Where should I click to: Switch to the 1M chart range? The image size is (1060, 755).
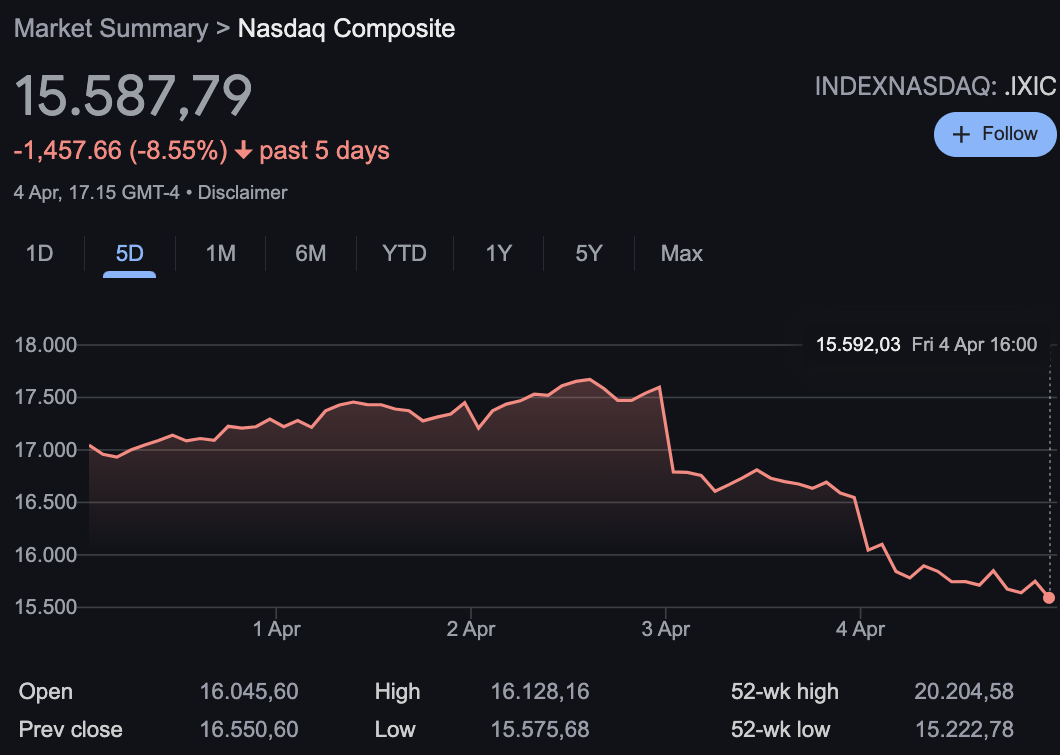pyautogui.click(x=220, y=254)
